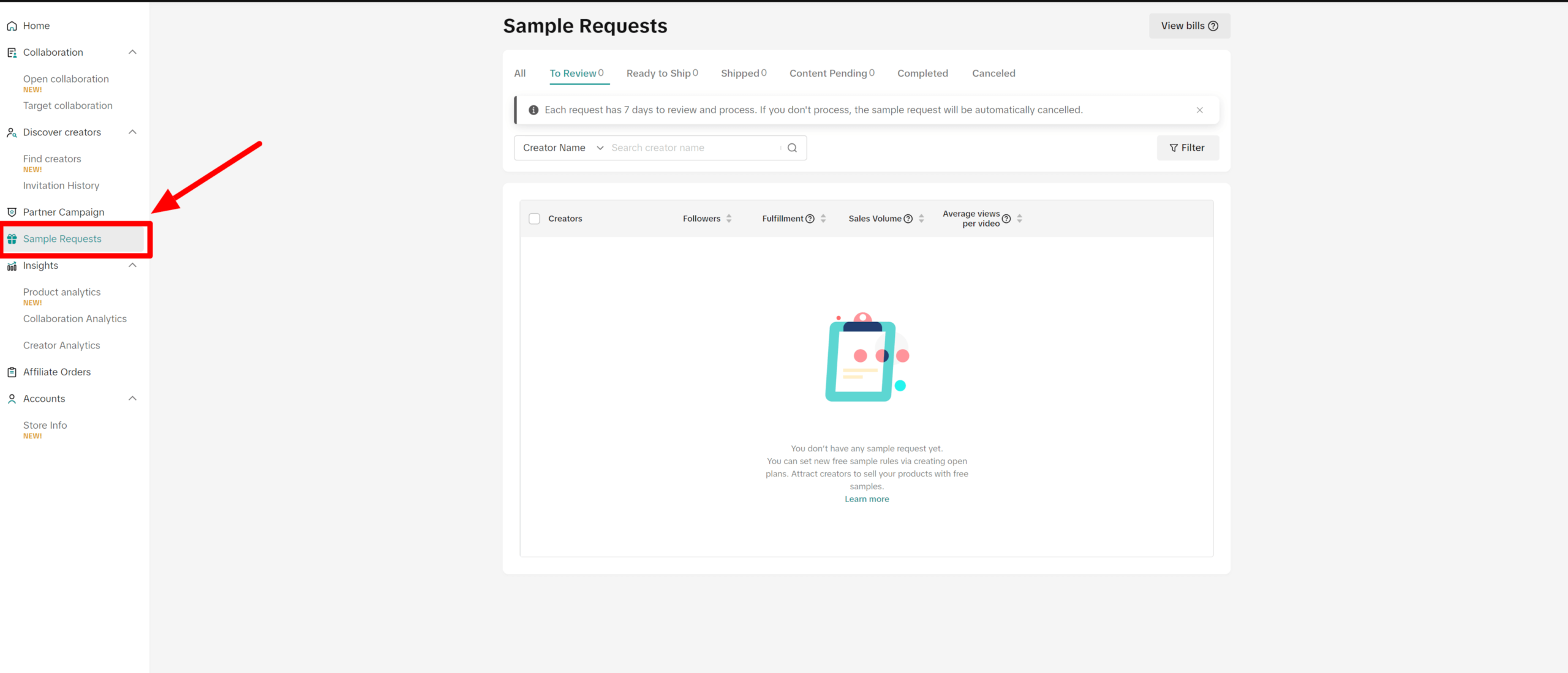This screenshot has width=1568, height=673.
Task: Switch to Ready to Ship tab
Action: tap(661, 73)
